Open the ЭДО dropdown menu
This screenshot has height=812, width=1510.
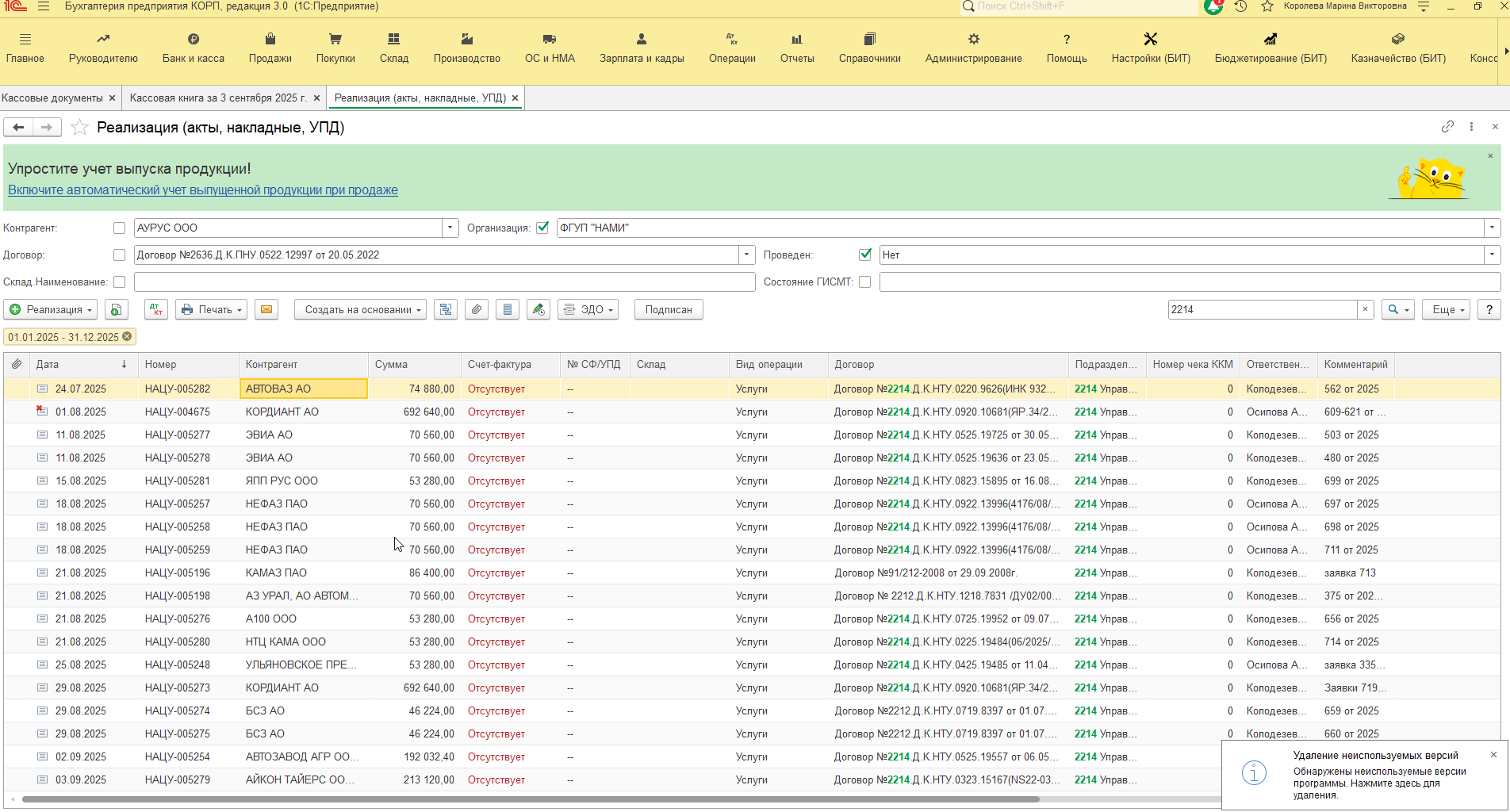tap(588, 310)
